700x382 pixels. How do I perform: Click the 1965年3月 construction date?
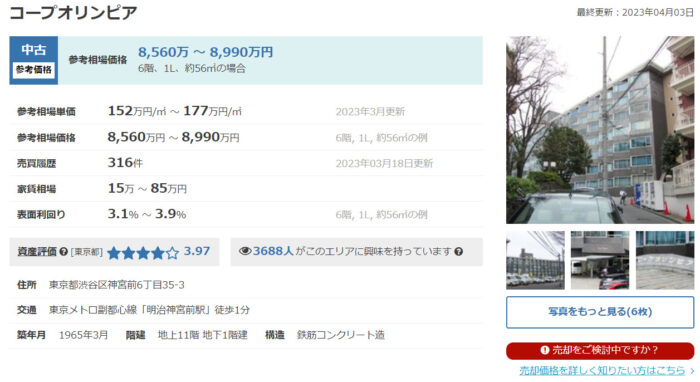83,335
